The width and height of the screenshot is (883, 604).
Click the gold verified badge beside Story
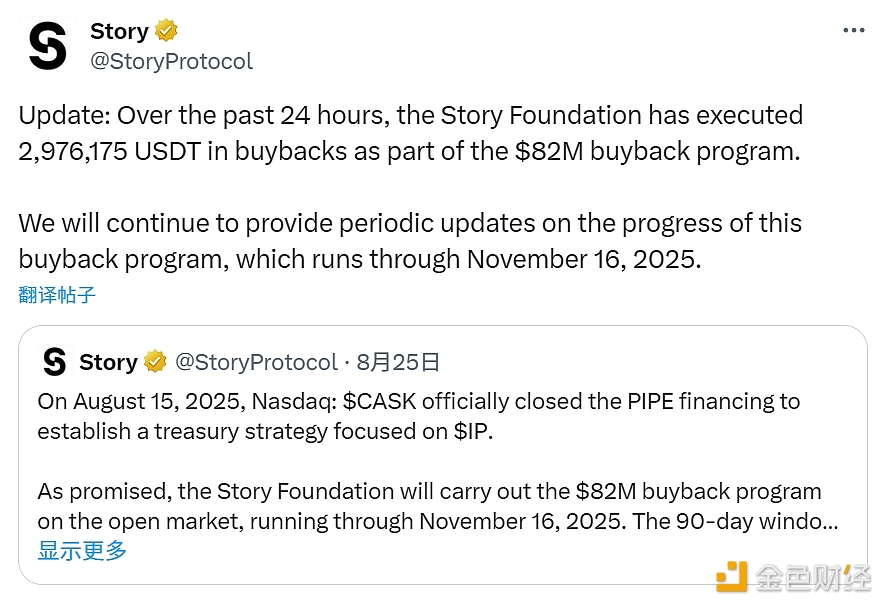(x=166, y=32)
